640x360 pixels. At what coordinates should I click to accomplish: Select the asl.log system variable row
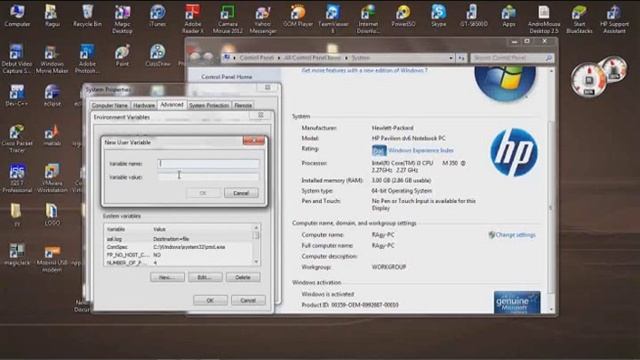click(178, 239)
